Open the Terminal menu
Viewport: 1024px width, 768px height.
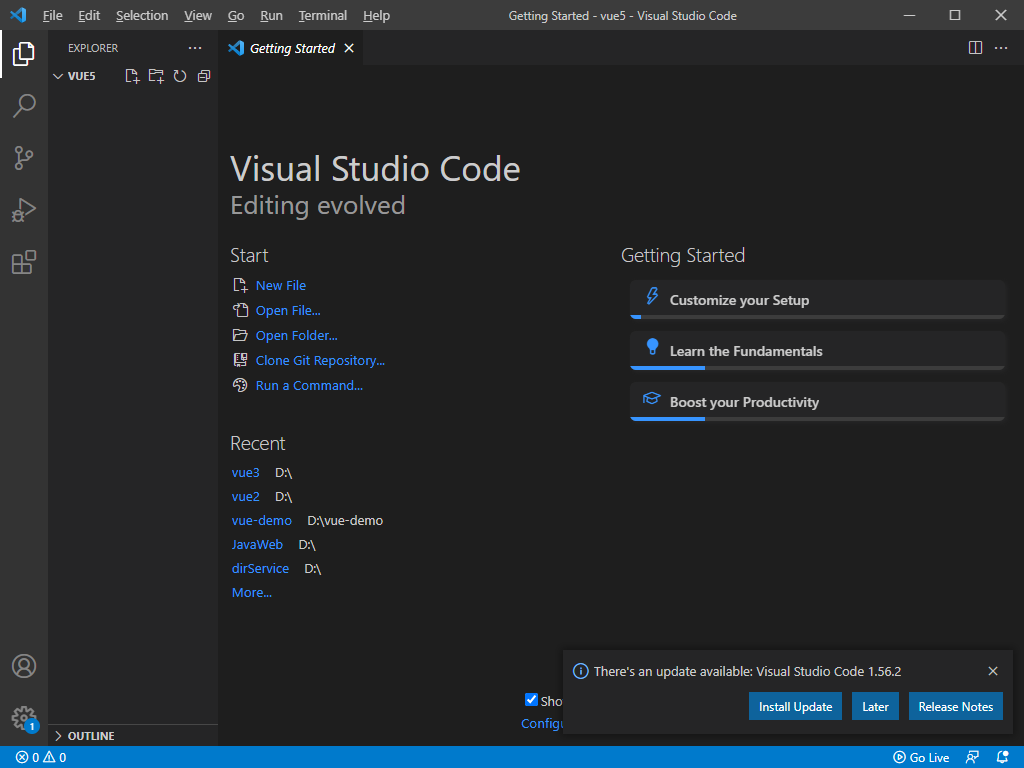click(x=323, y=16)
